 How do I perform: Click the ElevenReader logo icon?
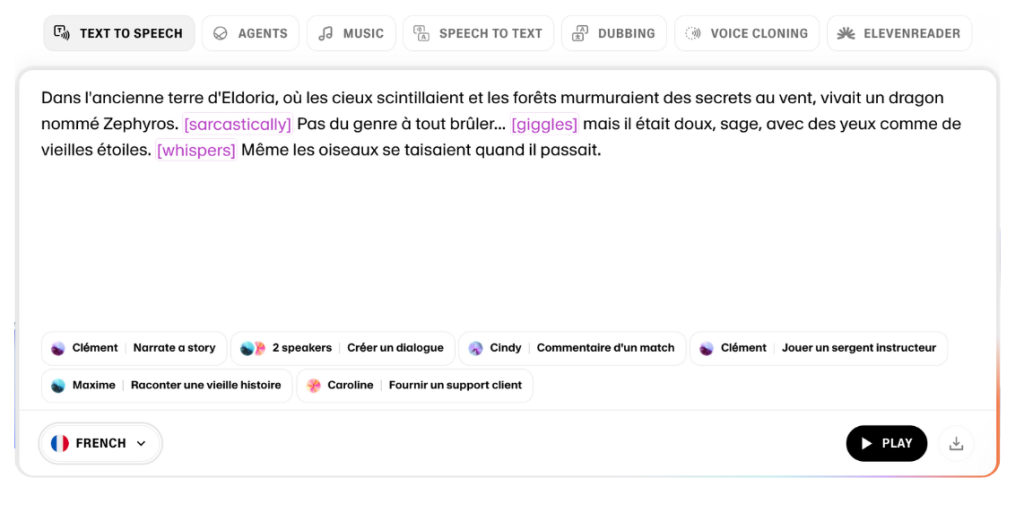pyautogui.click(x=846, y=33)
